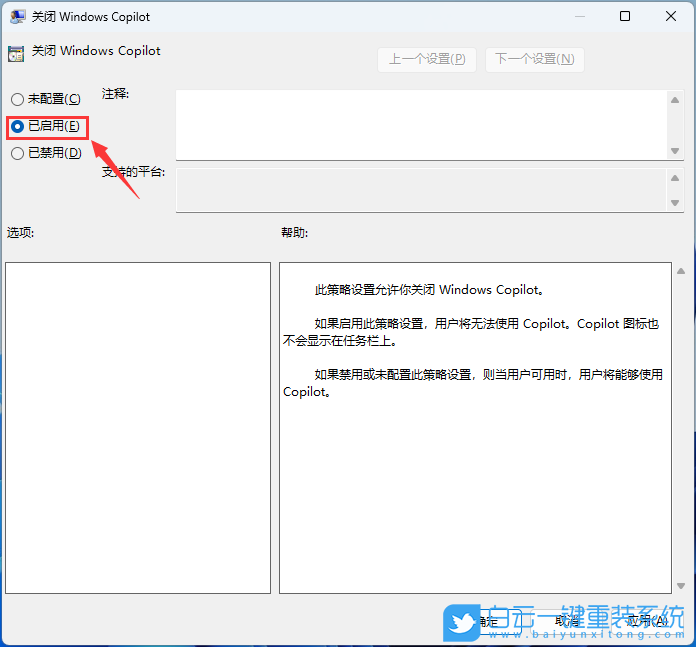Click the 下一个设置(N) button
696x647 pixels.
pyautogui.click(x=534, y=59)
